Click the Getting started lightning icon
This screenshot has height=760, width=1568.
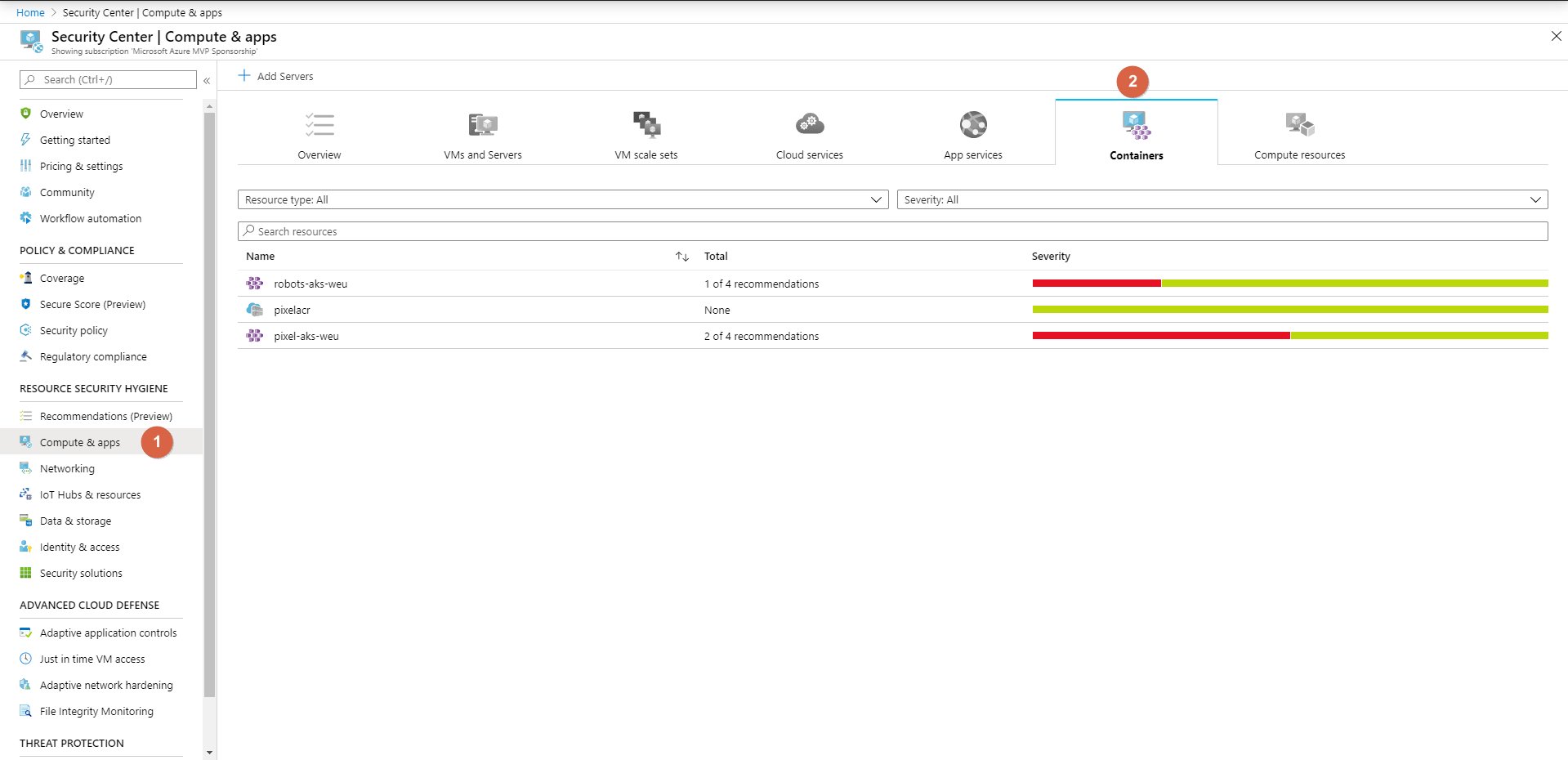pyautogui.click(x=25, y=140)
